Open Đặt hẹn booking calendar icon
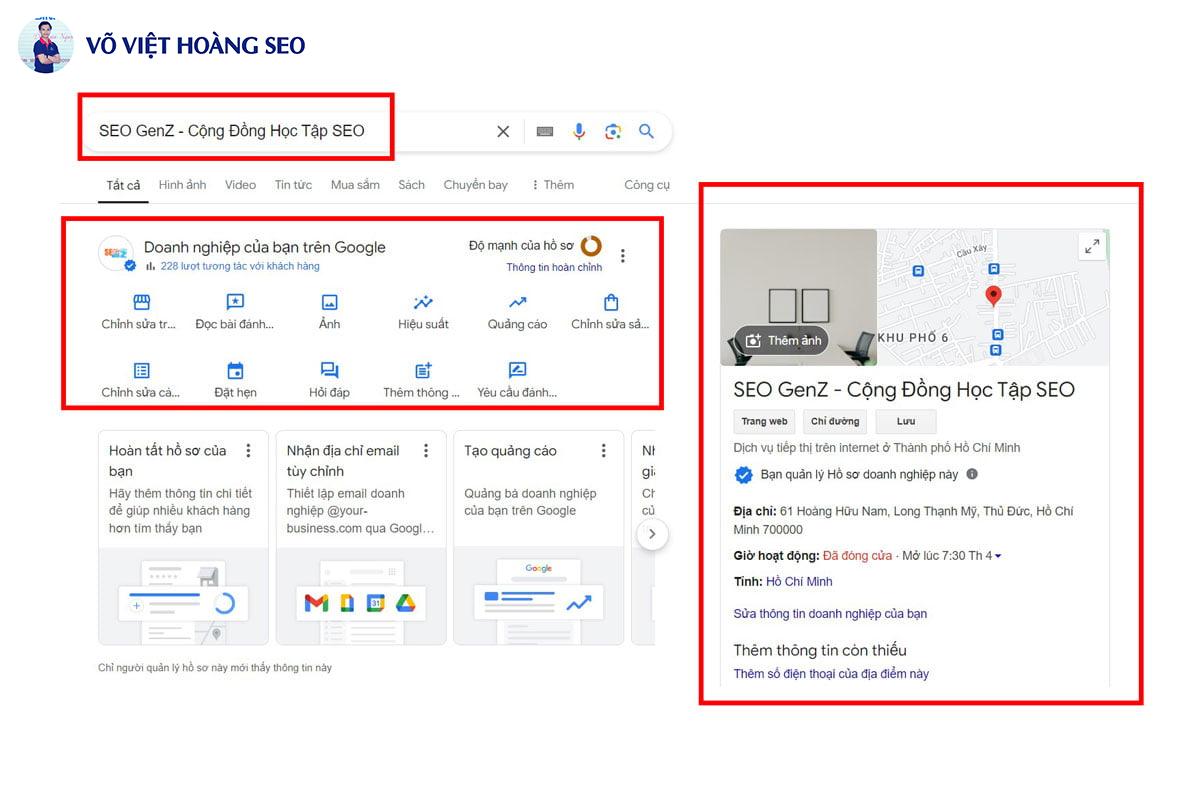 coord(235,371)
